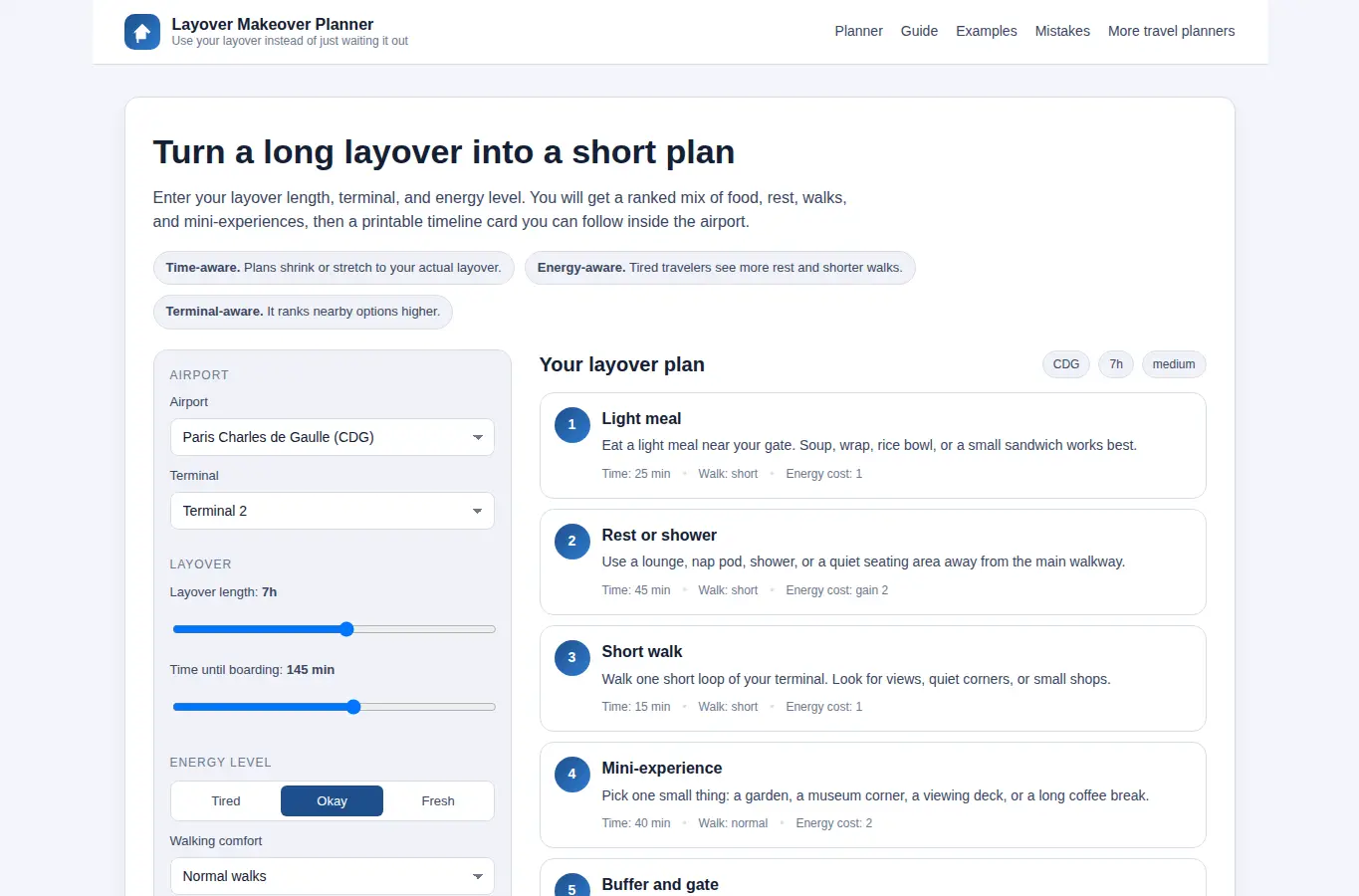Select the Fresh energy level
Viewport: 1359px width, 896px height.
438,801
